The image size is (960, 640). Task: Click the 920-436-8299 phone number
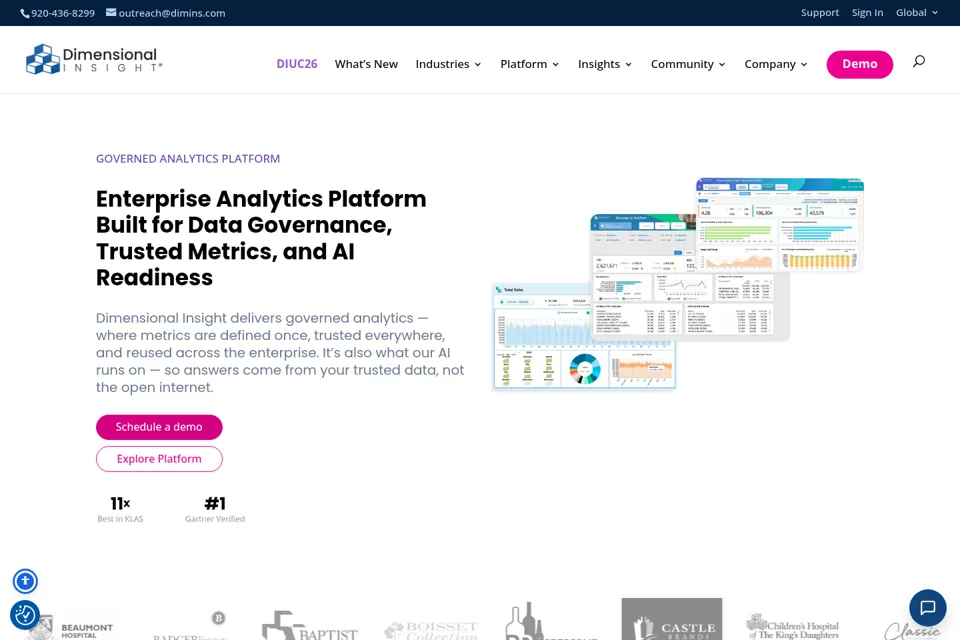[63, 13]
